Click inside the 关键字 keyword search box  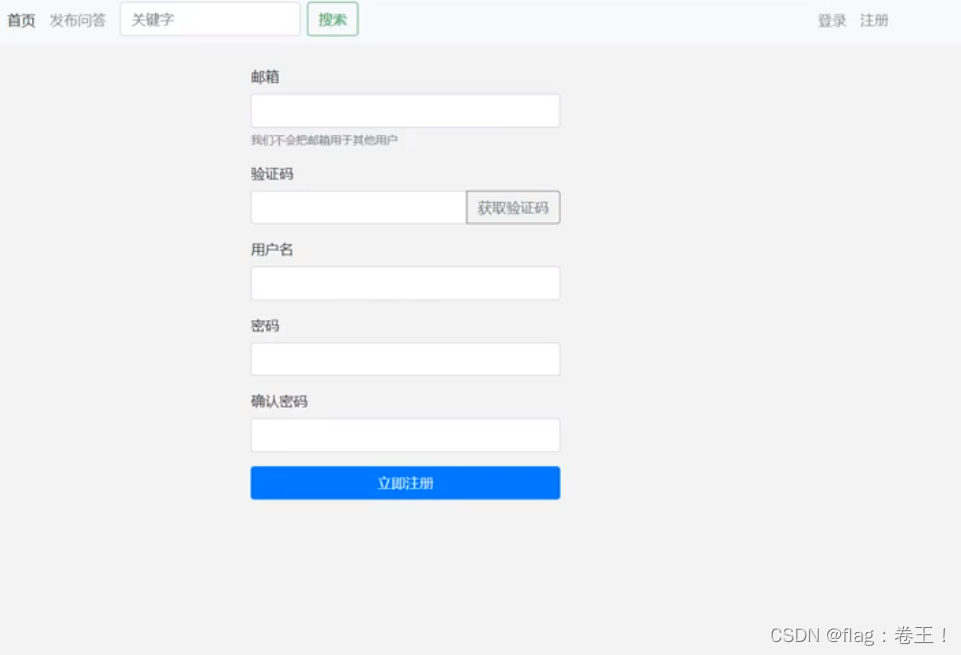pos(208,18)
